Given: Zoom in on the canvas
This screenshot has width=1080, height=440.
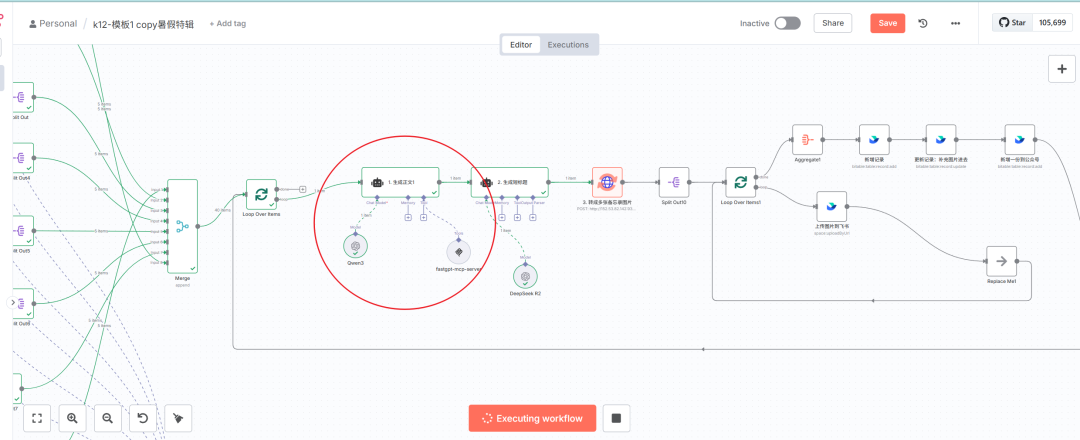Looking at the screenshot, I should [x=72, y=418].
